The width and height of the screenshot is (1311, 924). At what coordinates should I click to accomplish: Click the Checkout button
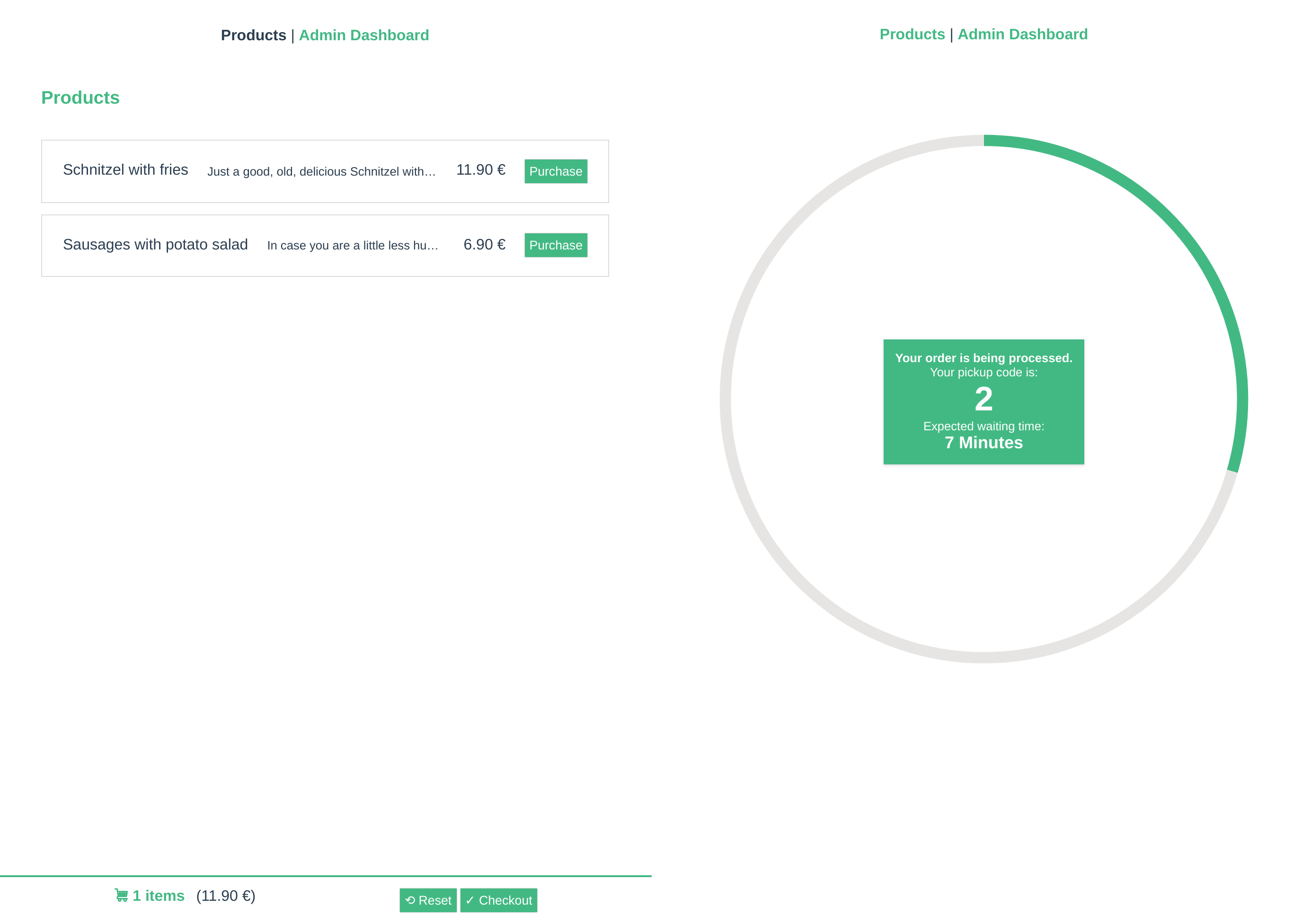[498, 900]
